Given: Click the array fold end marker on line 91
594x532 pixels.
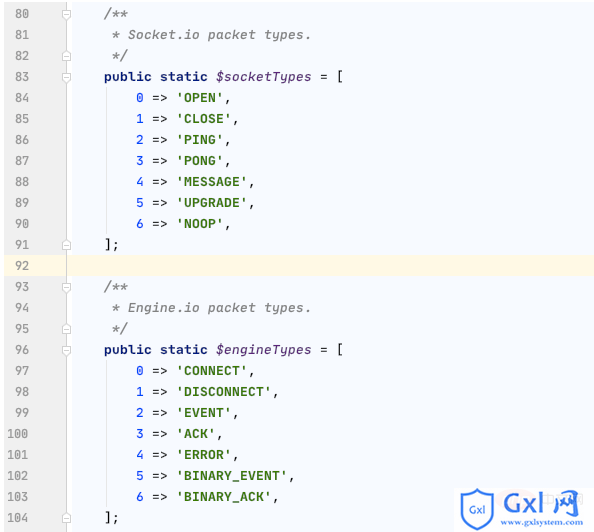Looking at the screenshot, I should coord(66,245).
